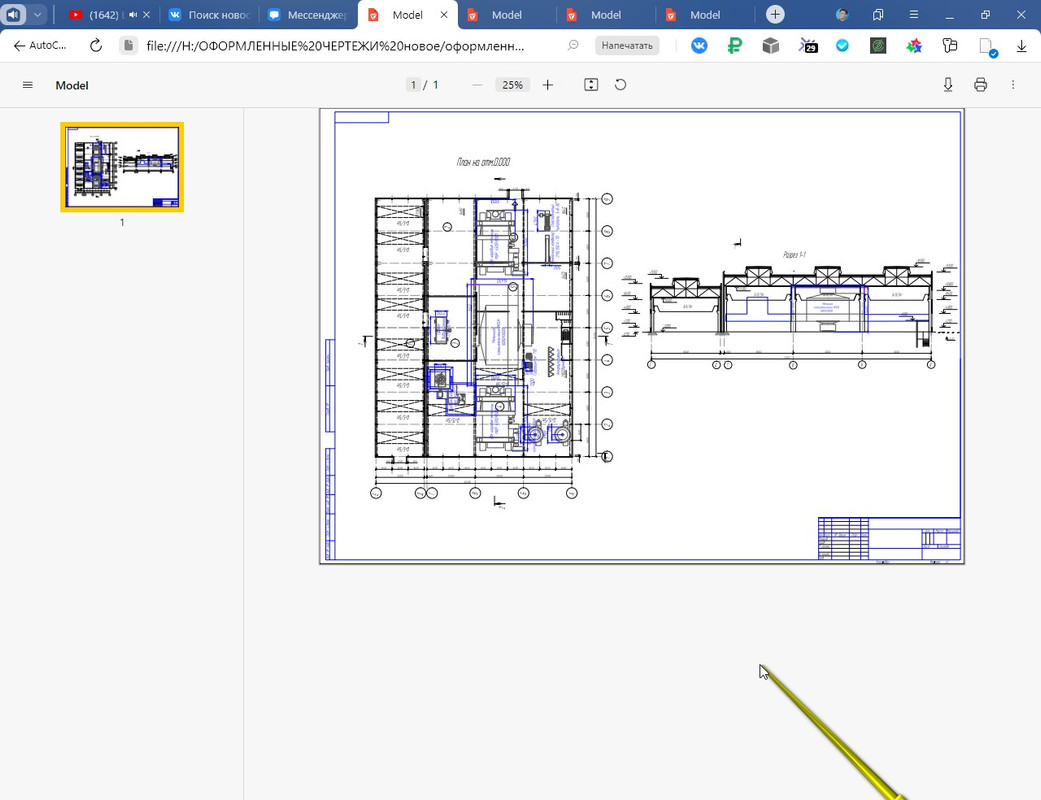This screenshot has height=800, width=1041.
Task: Rotate the document counterclockwise
Action: pyautogui.click(x=621, y=85)
